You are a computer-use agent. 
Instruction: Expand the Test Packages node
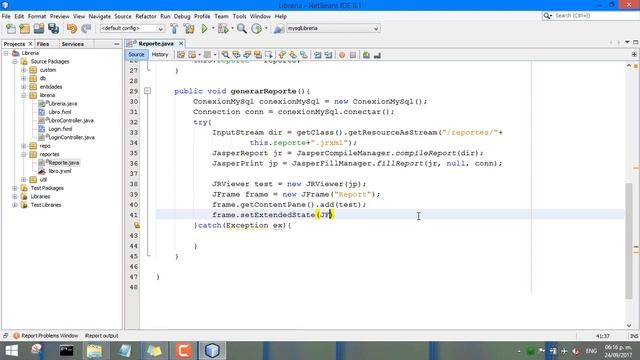tap(15, 188)
